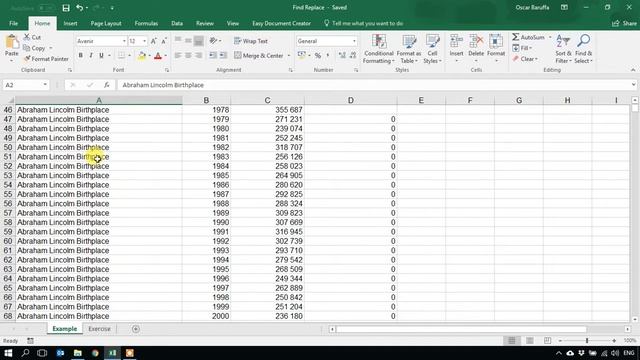Open the text Orientation options
The image size is (640, 360).
click(215, 40)
